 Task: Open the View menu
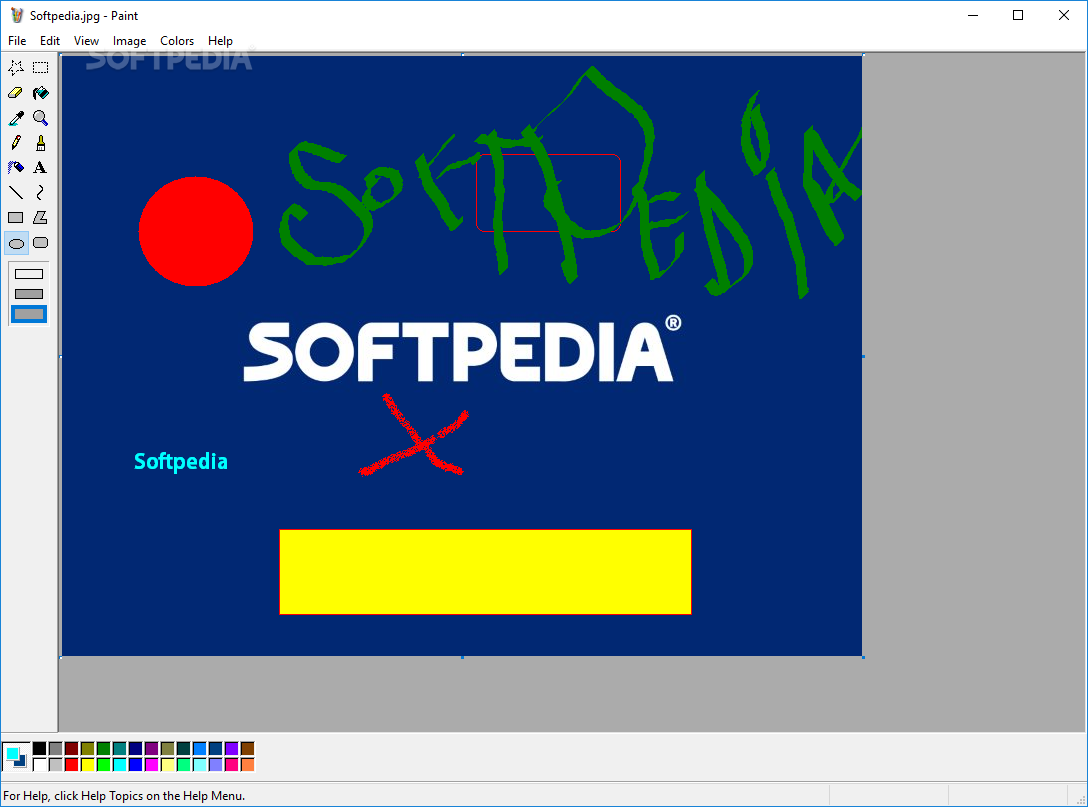[x=86, y=41]
